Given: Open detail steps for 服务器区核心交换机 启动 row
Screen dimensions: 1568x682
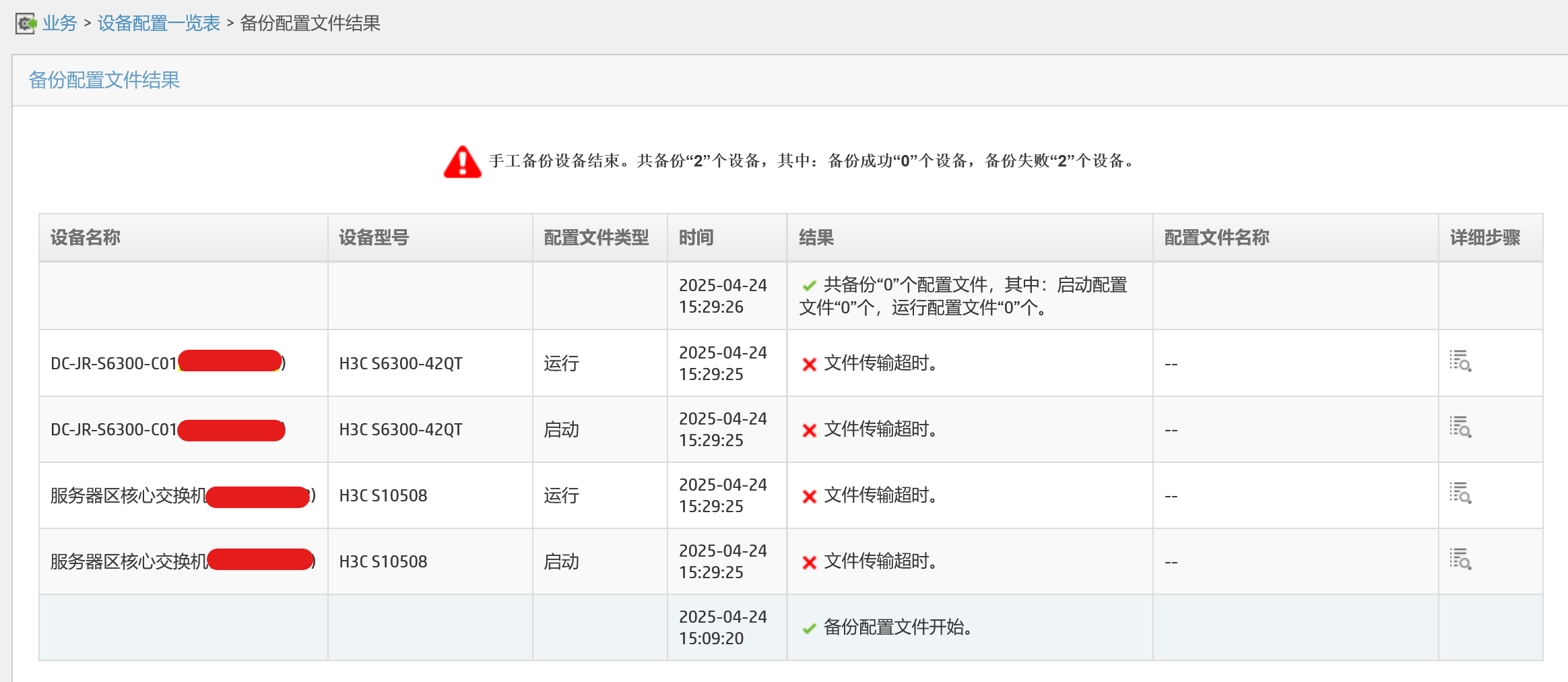Looking at the screenshot, I should 1460,560.
